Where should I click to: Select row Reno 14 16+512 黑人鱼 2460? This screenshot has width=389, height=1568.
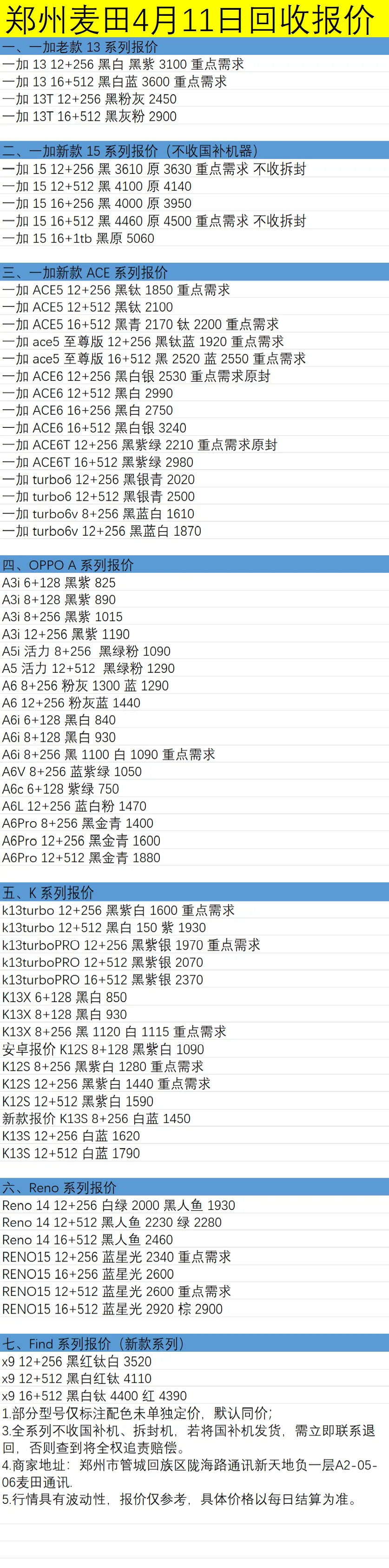pos(194,1240)
